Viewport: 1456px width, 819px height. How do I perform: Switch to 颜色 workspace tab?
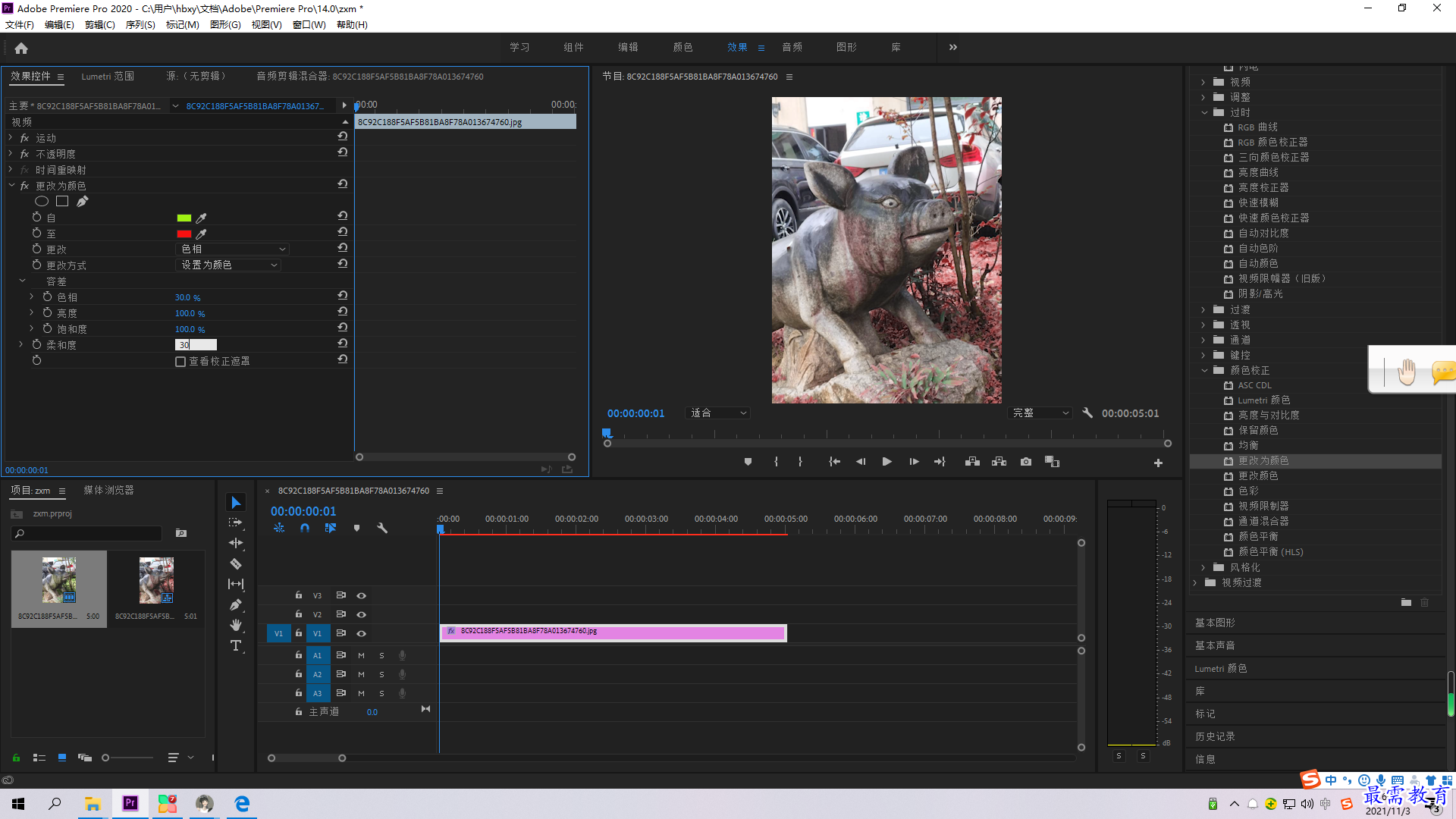click(682, 47)
